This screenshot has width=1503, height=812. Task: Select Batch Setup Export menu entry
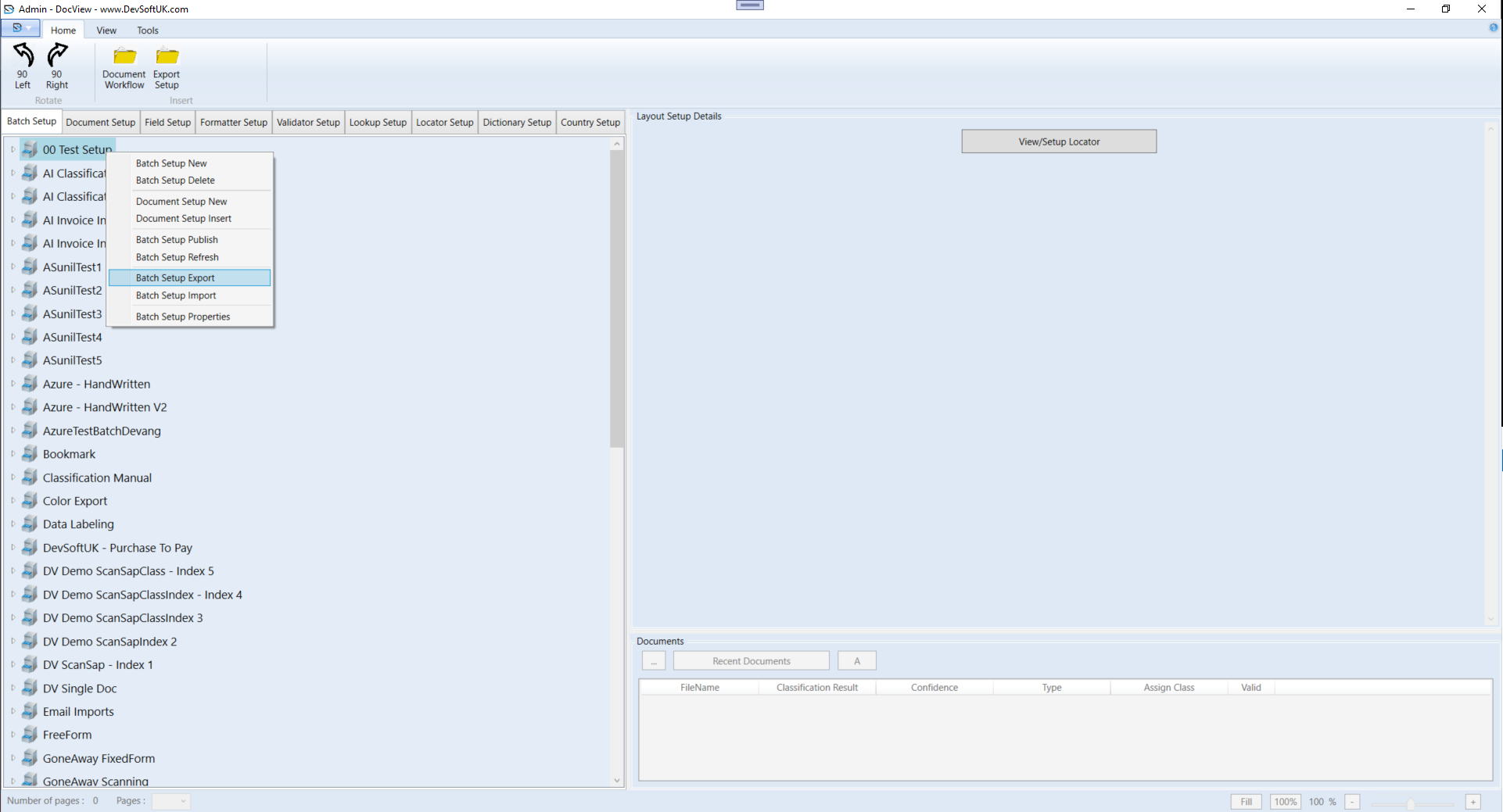[x=190, y=278]
